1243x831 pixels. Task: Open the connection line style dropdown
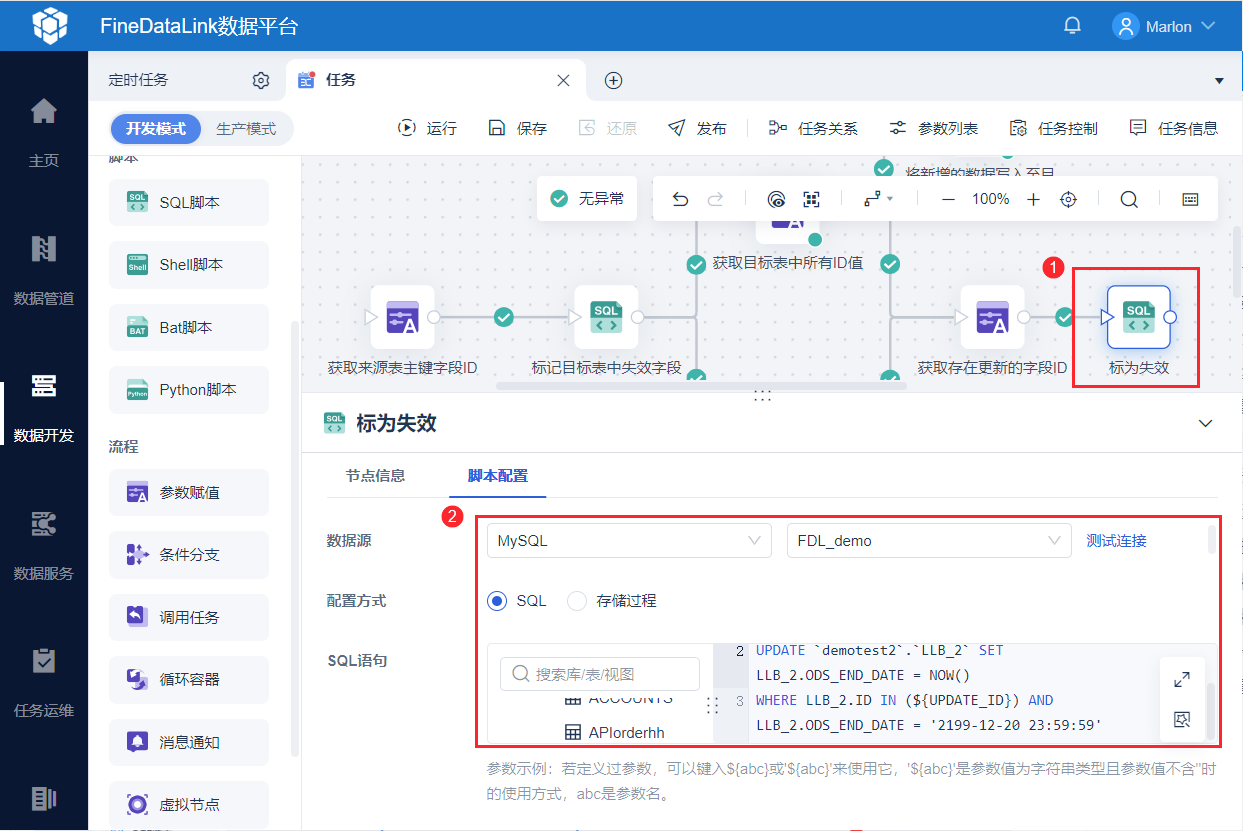pos(879,199)
